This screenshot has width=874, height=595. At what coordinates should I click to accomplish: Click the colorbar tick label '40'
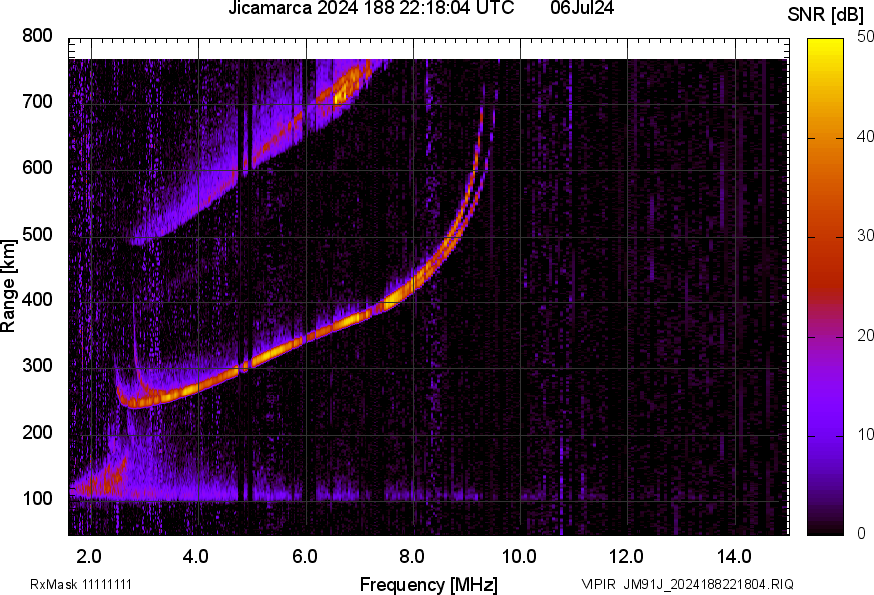pos(865,137)
